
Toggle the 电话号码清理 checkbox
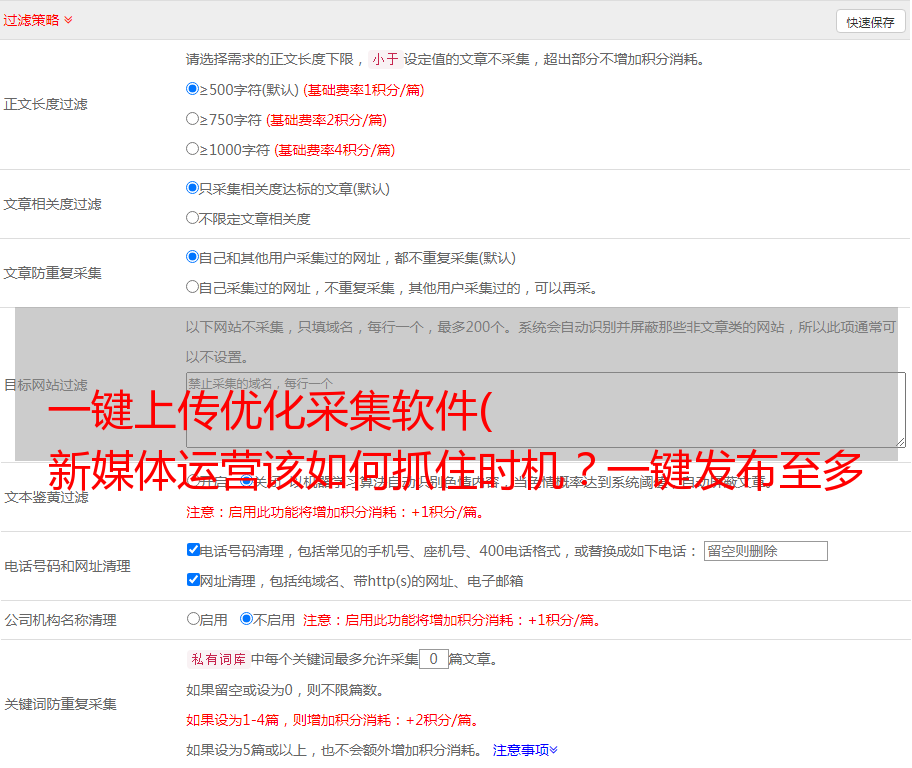193,550
